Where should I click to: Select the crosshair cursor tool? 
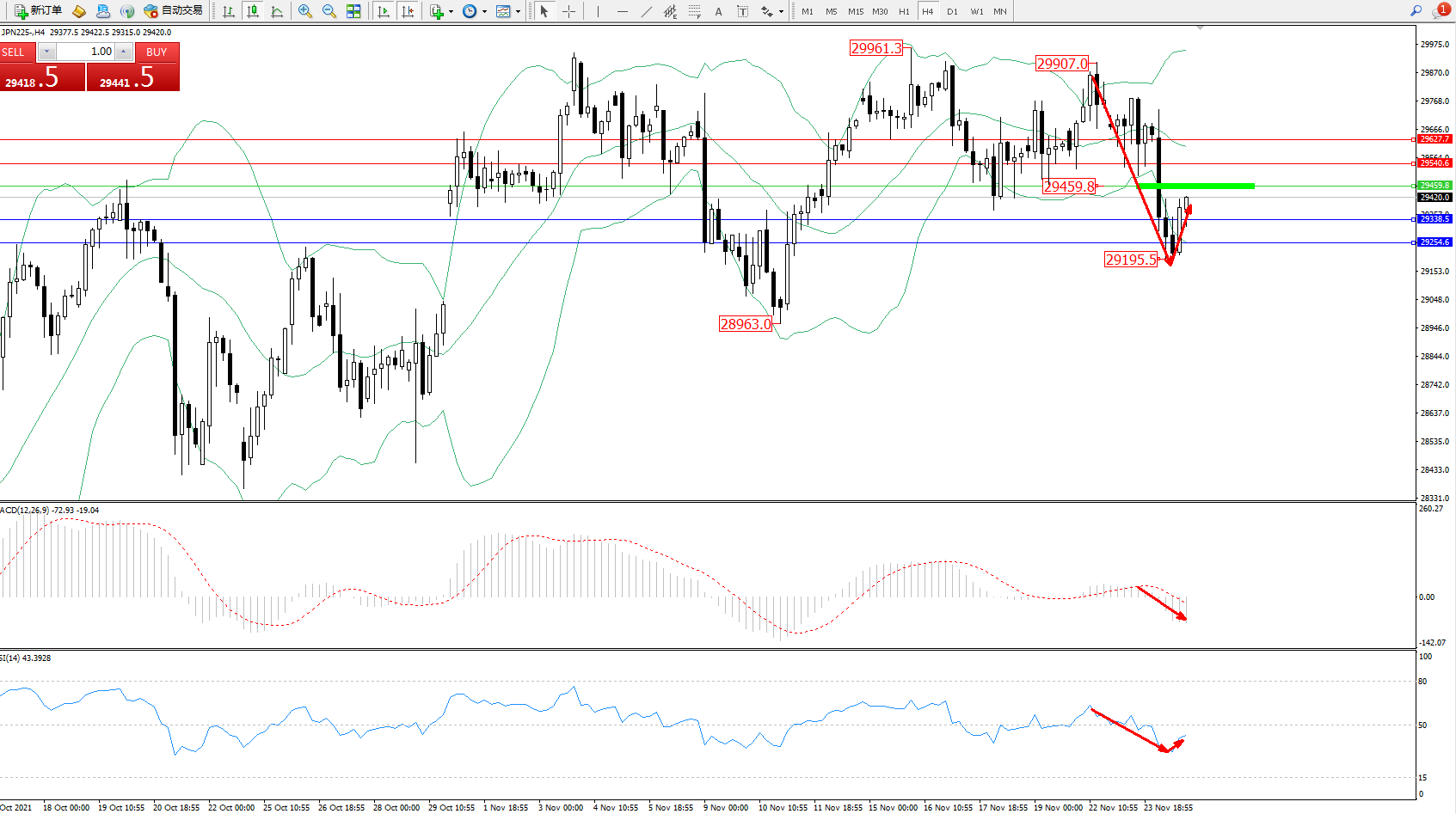point(568,11)
